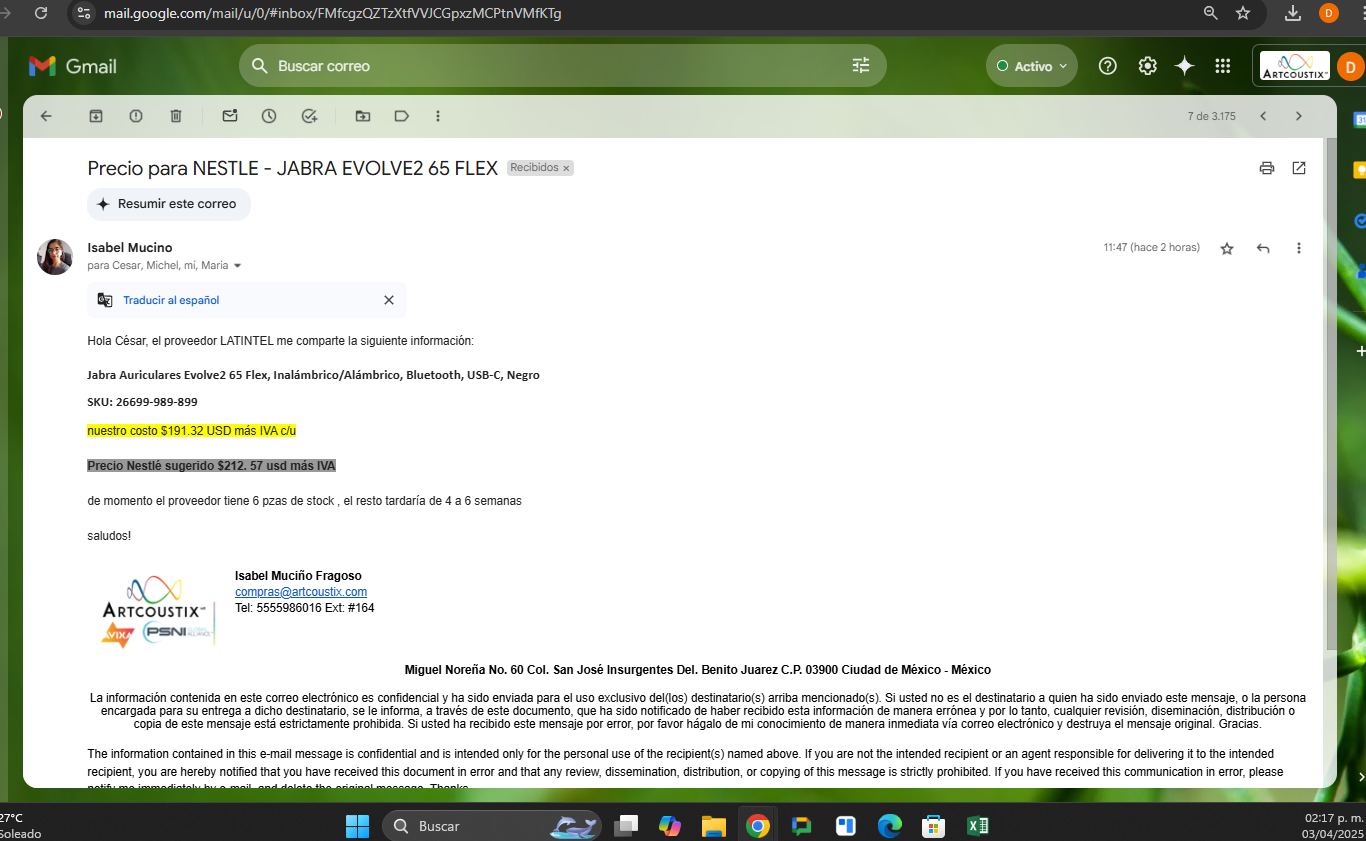Bookmark this page with star icon
The image size is (1366, 841).
1243,13
